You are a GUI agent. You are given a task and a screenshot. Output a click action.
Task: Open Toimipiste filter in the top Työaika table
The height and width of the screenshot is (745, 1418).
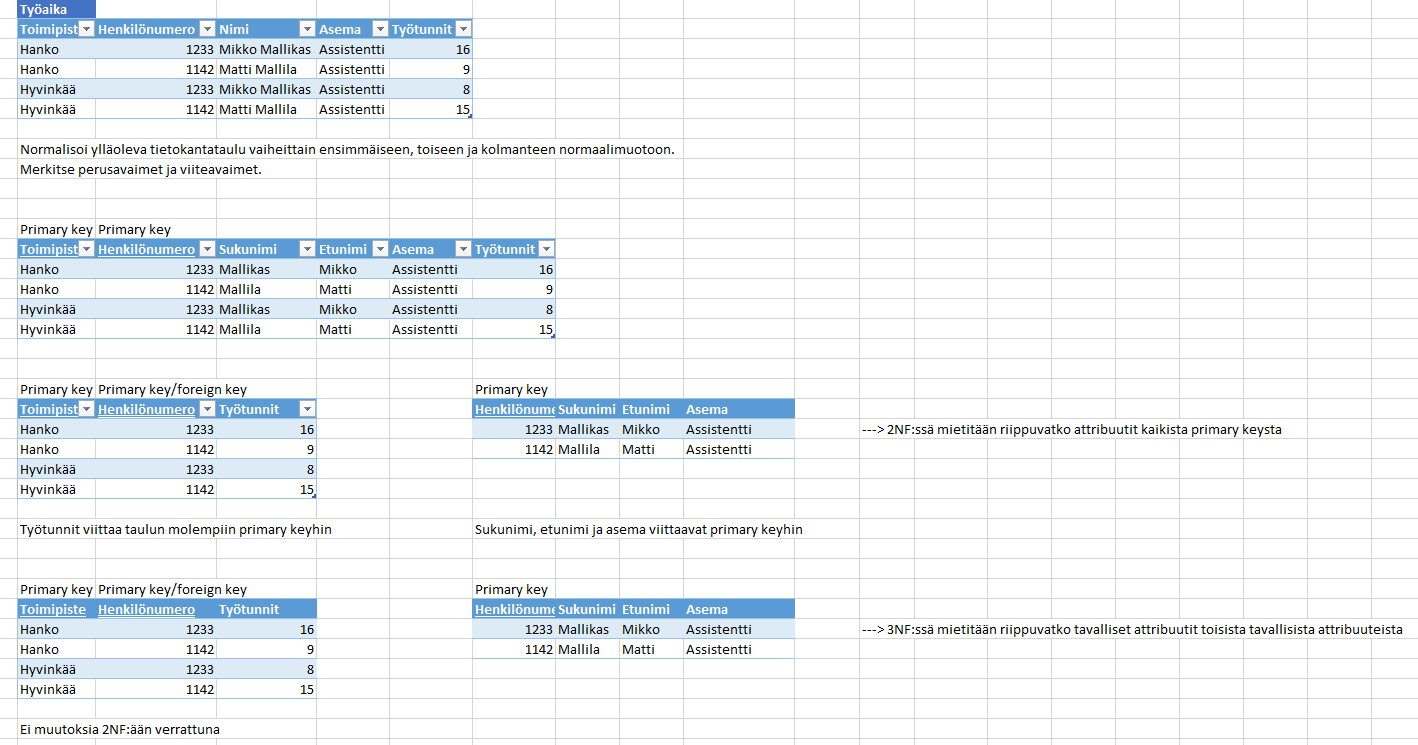[x=86, y=29]
